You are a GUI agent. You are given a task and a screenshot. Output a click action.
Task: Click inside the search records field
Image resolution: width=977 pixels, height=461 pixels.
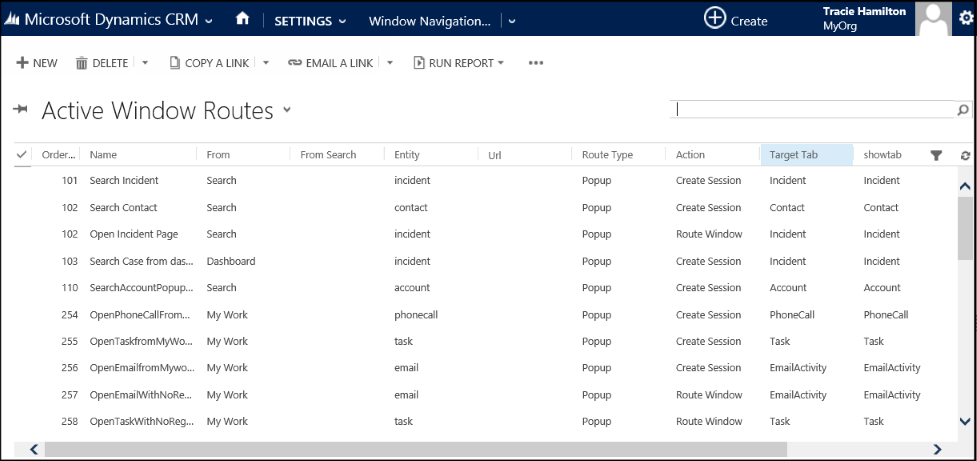tap(810, 110)
